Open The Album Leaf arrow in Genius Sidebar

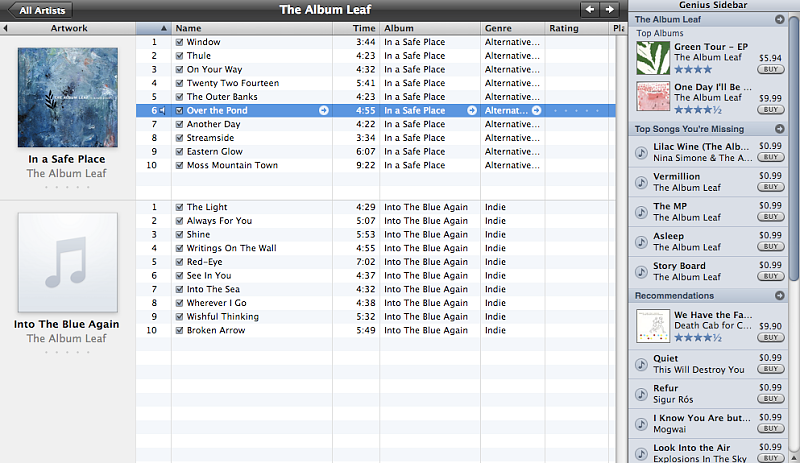point(780,19)
